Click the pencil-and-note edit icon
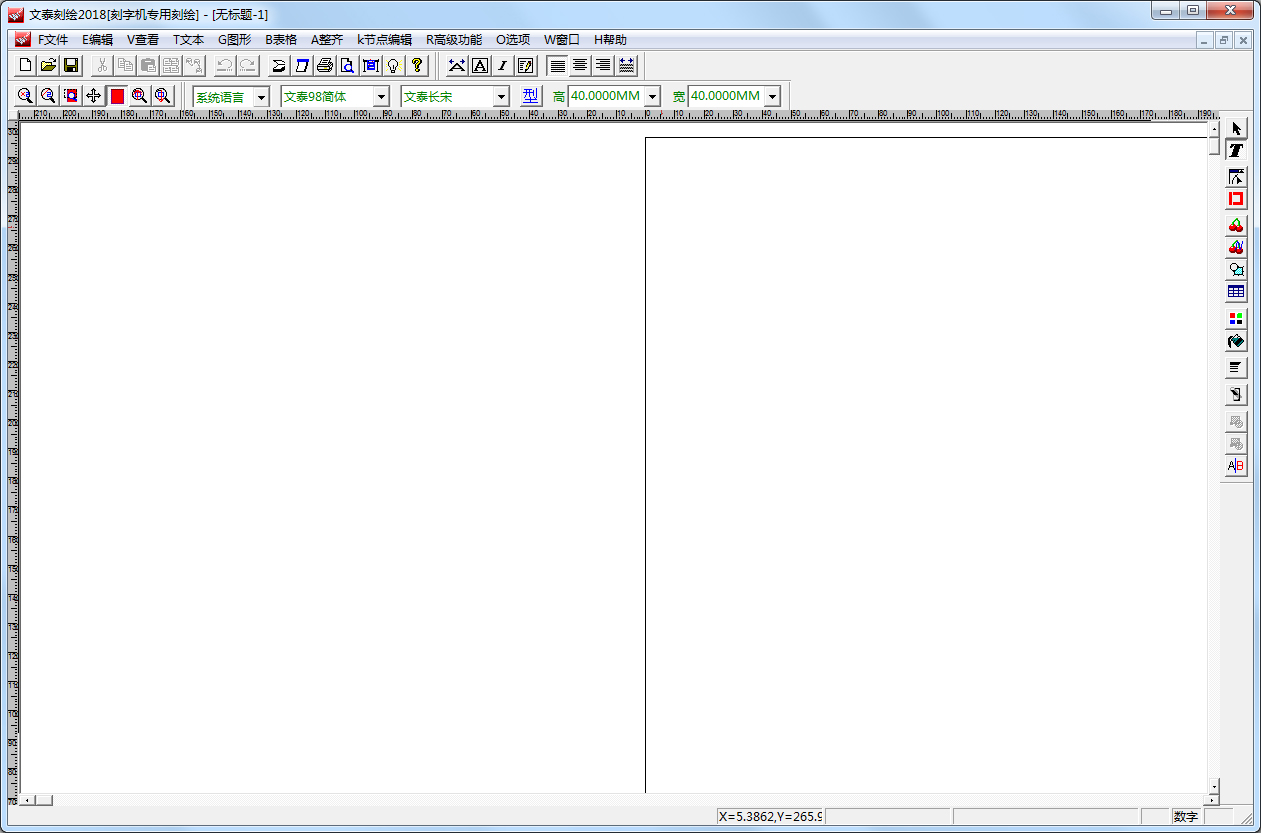1261x833 pixels. click(x=527, y=66)
